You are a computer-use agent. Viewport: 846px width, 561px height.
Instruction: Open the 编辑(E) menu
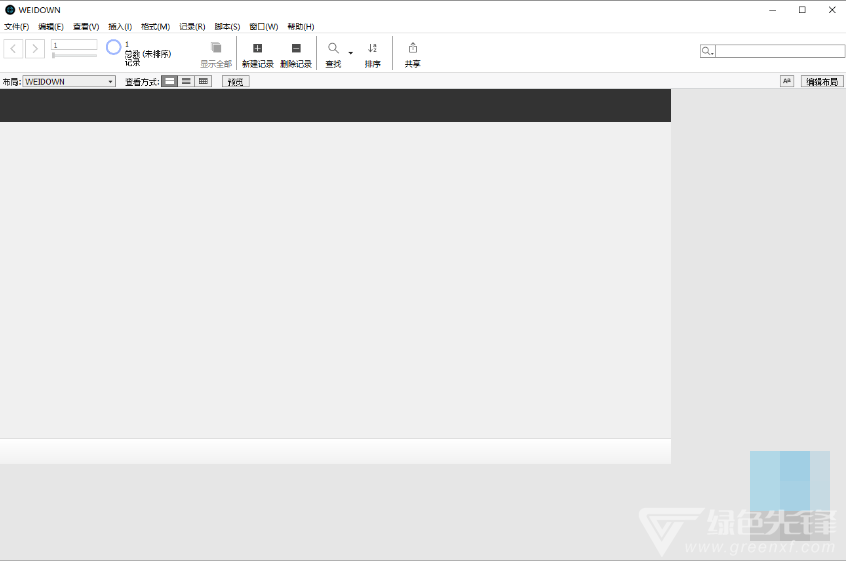[51, 26]
